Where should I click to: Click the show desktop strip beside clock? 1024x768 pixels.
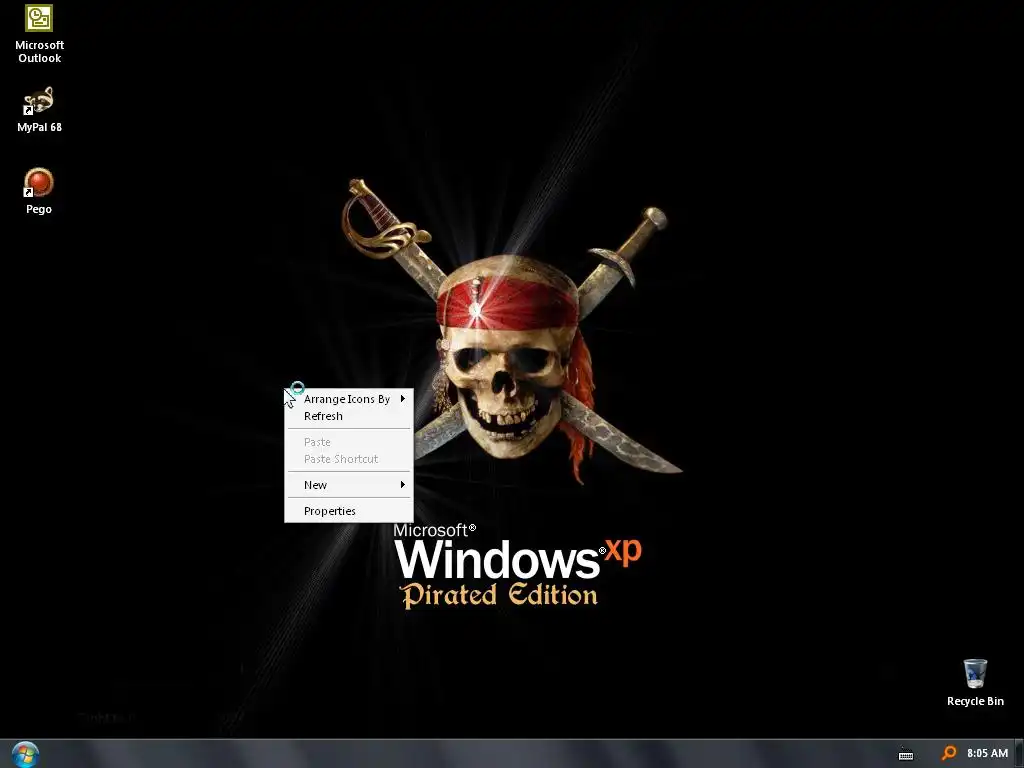(1019, 754)
